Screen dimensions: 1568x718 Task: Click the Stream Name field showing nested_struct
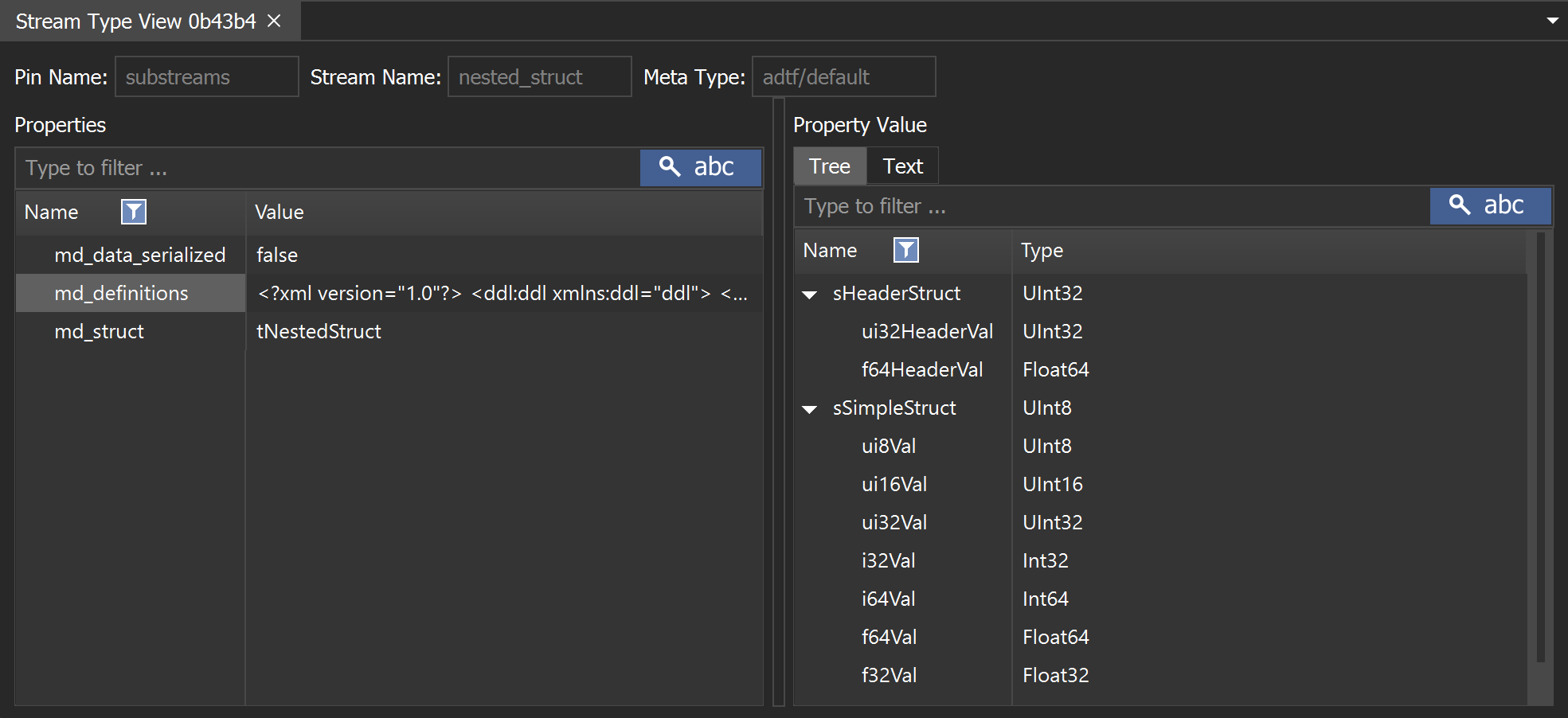(540, 76)
